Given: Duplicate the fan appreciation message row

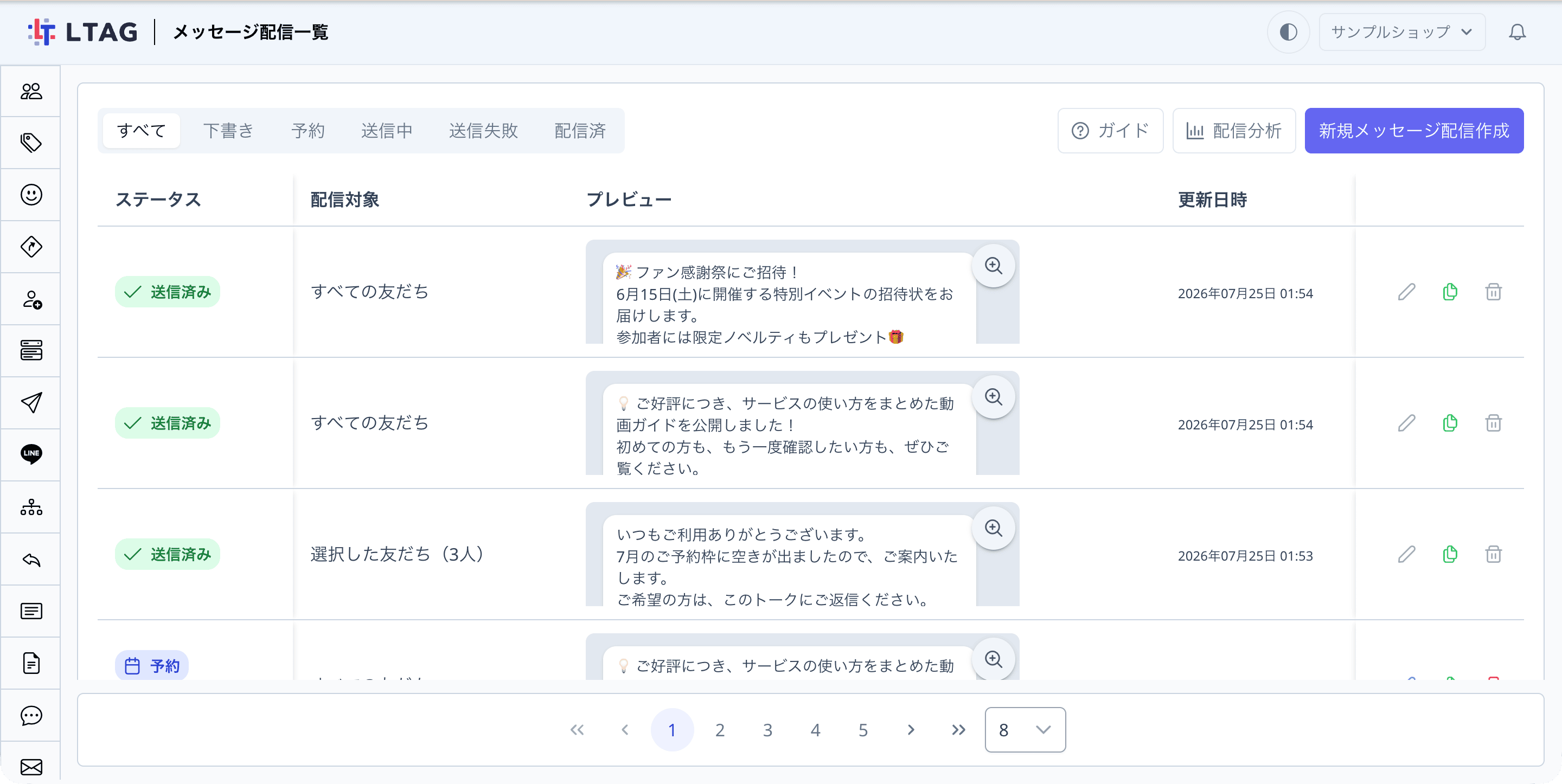Looking at the screenshot, I should pos(1450,292).
